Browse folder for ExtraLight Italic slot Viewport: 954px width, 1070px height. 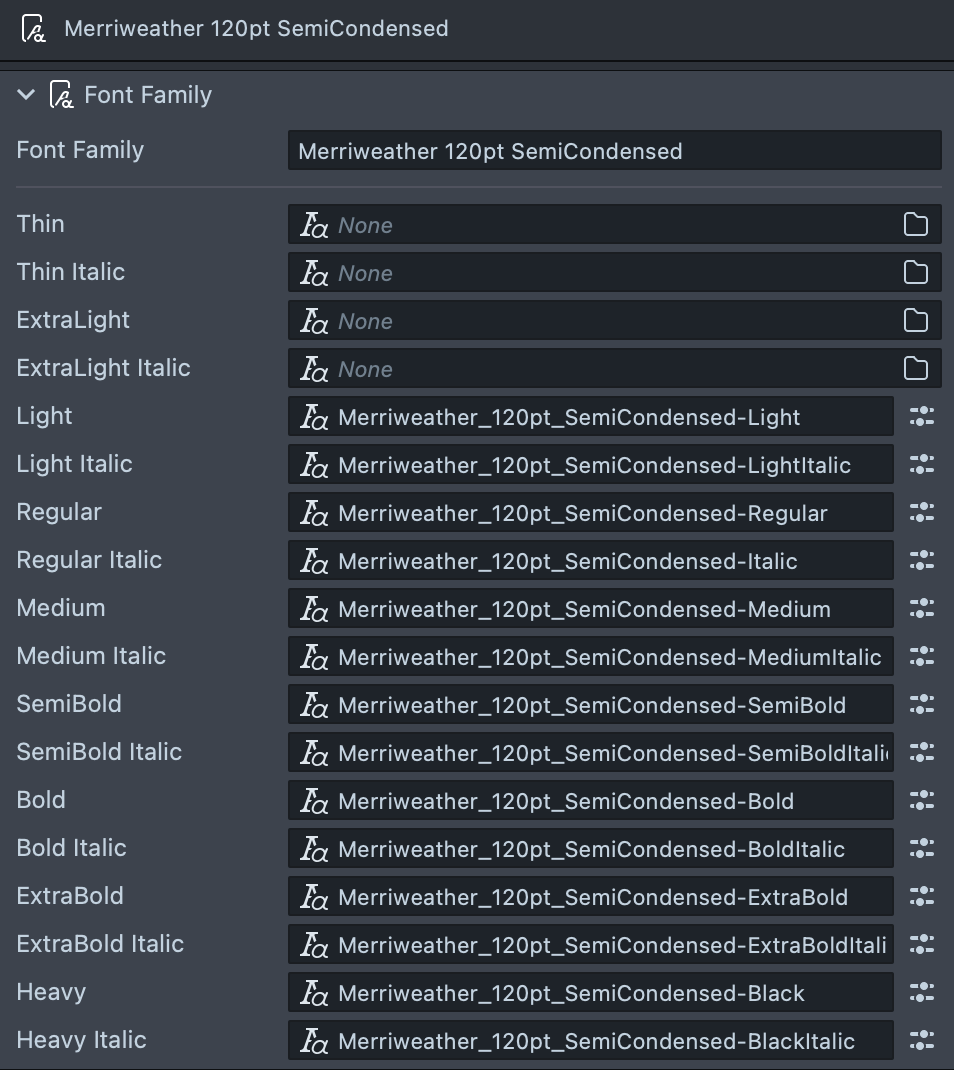pos(915,368)
